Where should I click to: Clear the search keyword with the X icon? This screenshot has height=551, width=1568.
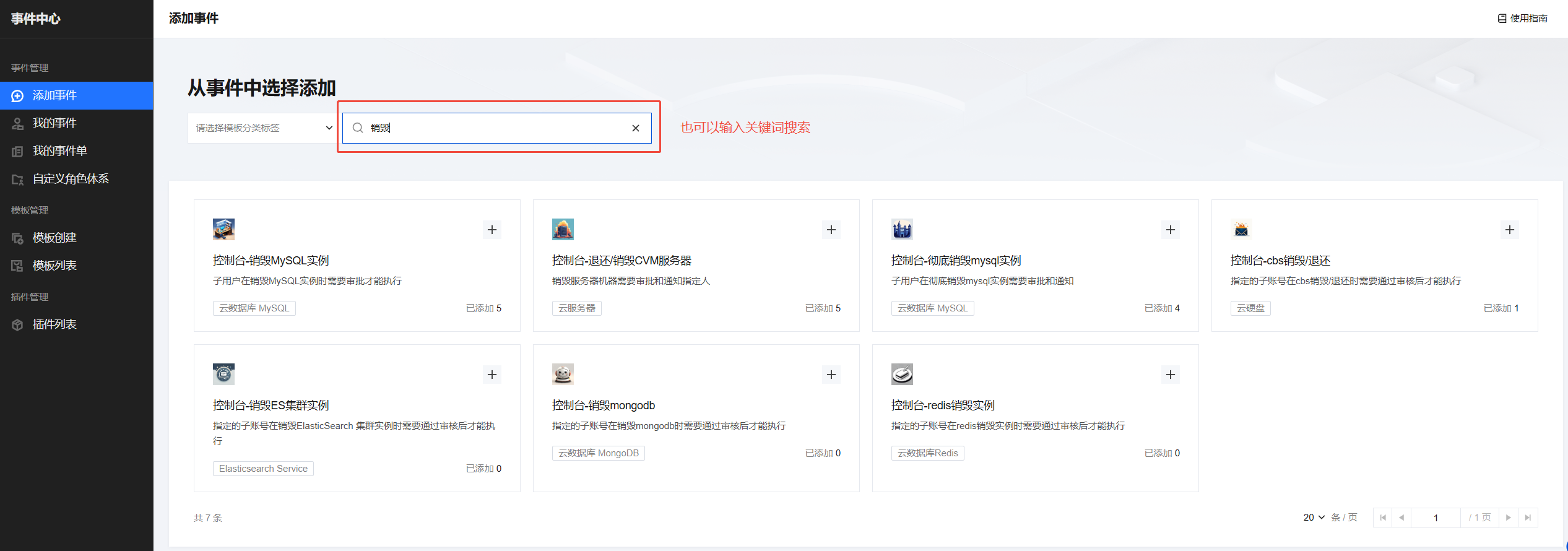pos(636,128)
